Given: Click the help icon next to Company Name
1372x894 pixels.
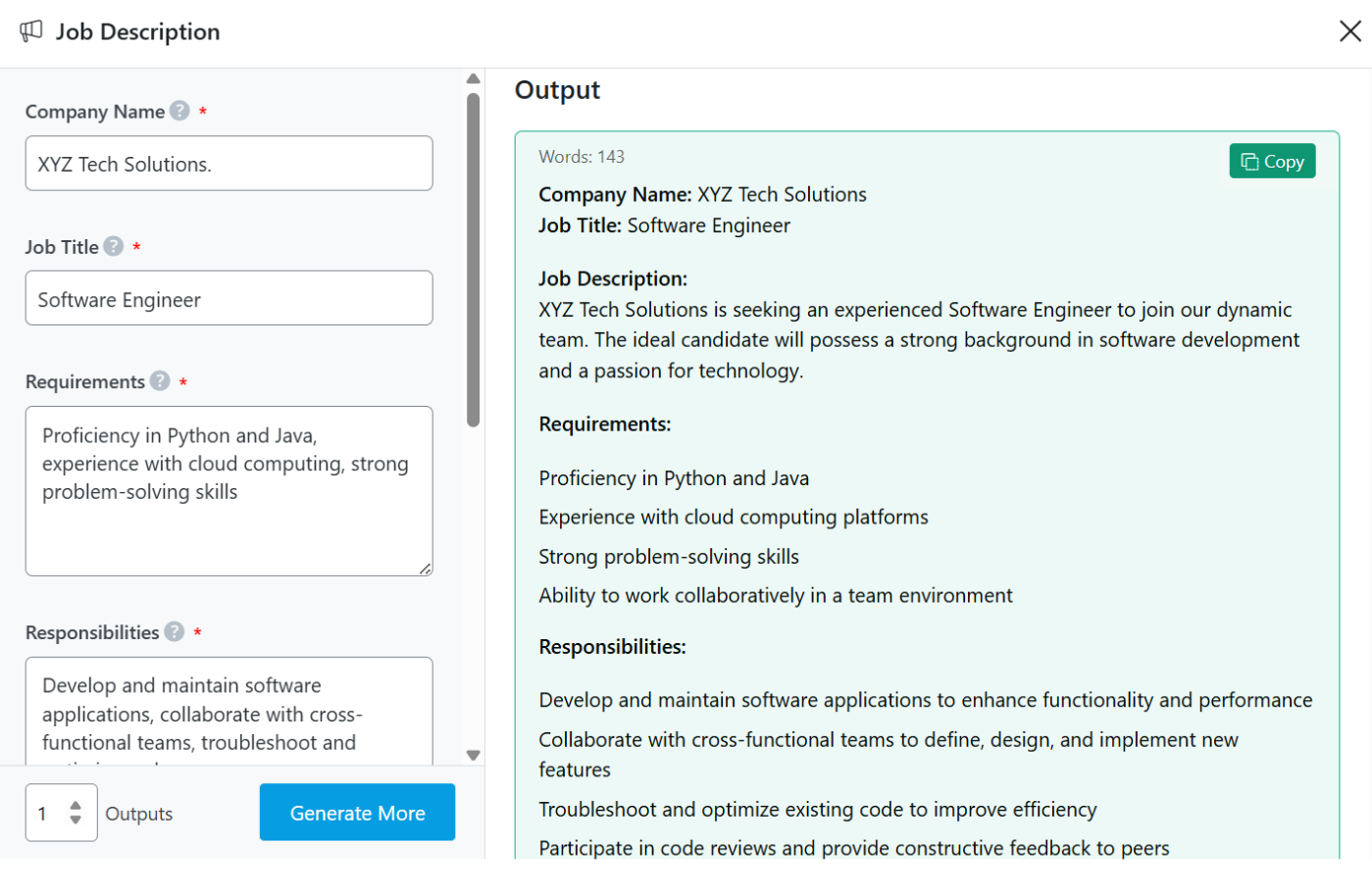Looking at the screenshot, I should click(179, 111).
